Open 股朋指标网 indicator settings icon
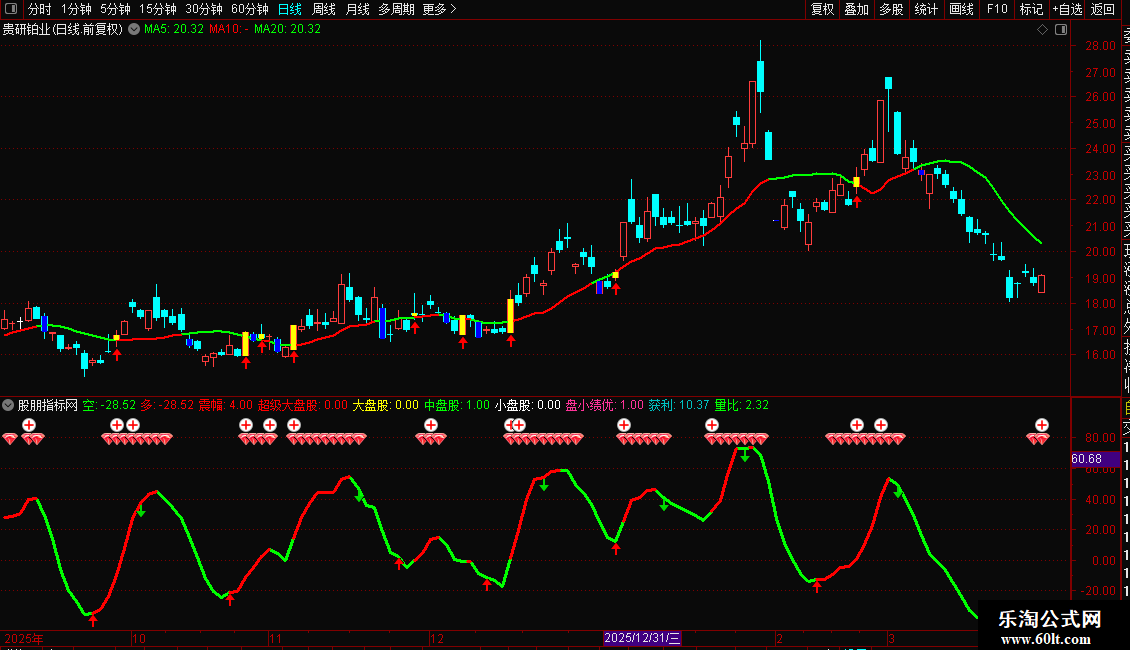This screenshot has width=1130, height=650. (8, 405)
